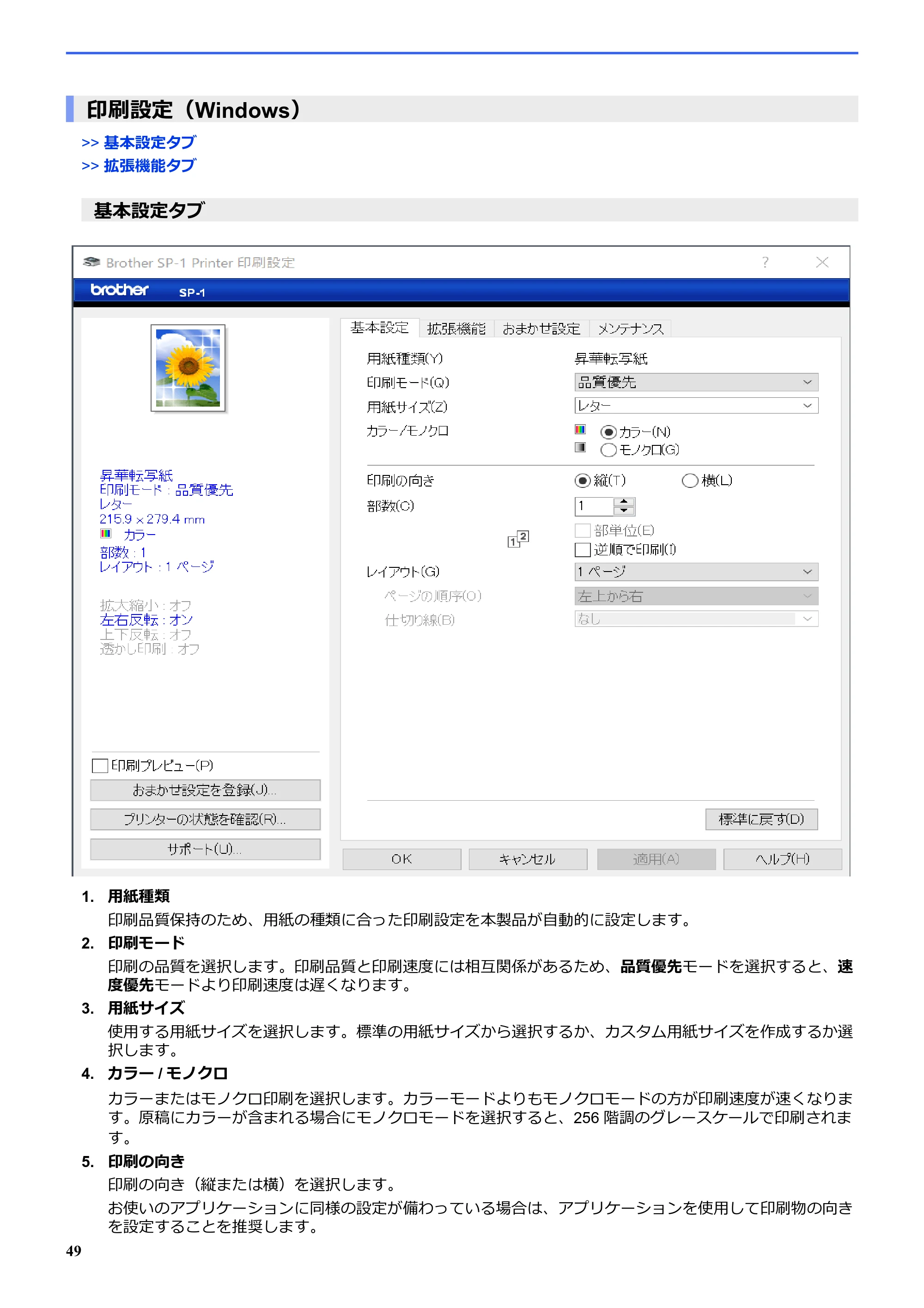Click the 215.9 x 279.4 mm size text

(x=152, y=519)
